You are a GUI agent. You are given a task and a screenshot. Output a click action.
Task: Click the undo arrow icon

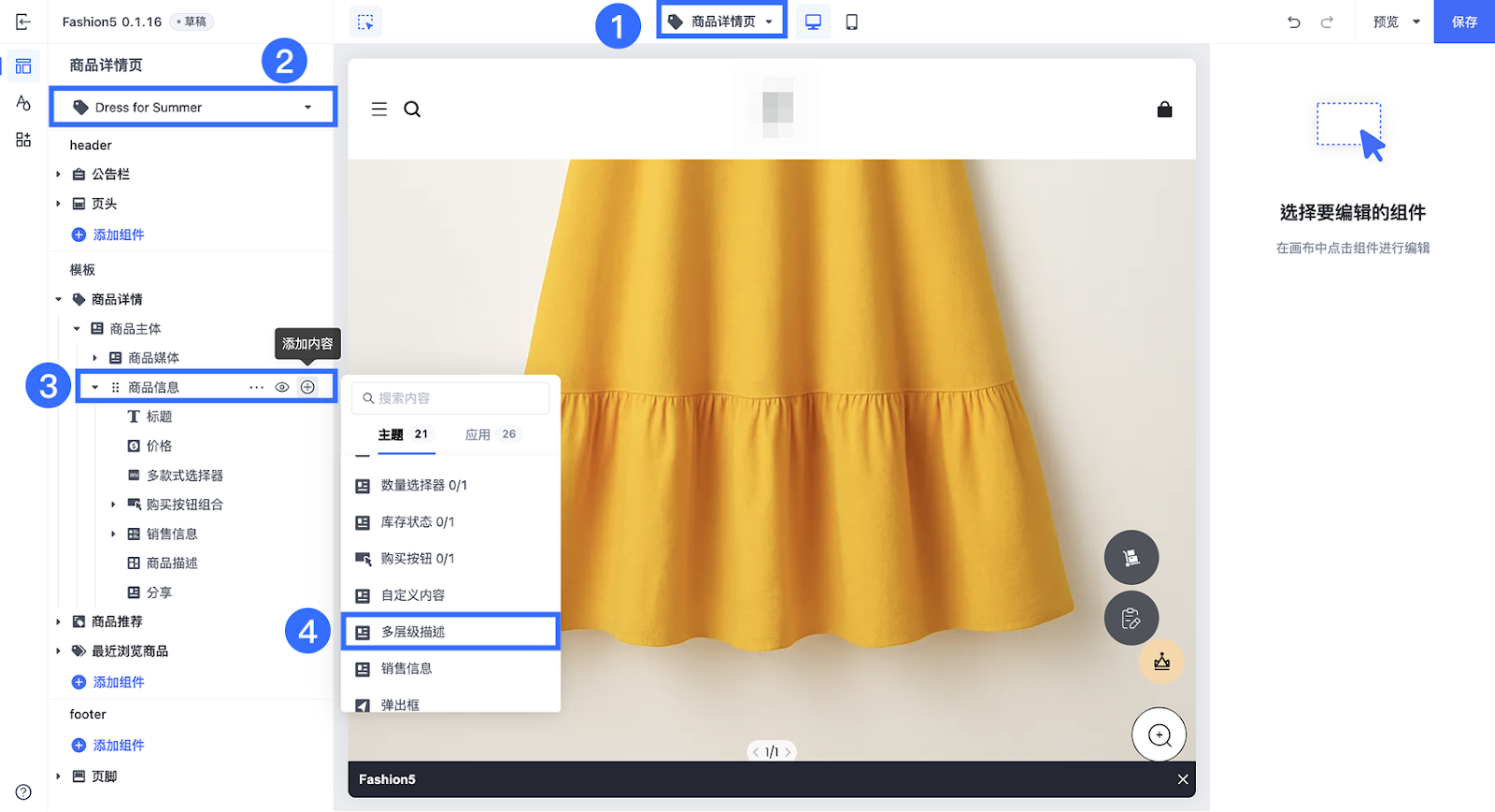pyautogui.click(x=1293, y=21)
